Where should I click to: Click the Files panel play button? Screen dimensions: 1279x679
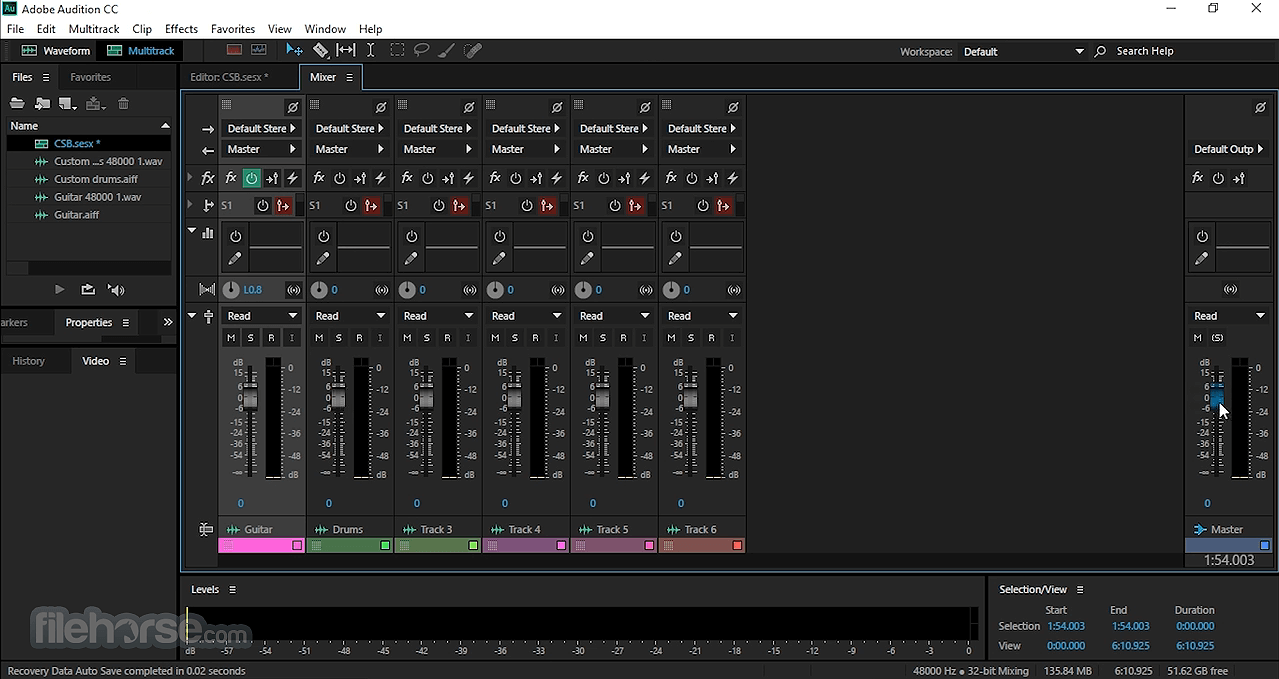59,290
